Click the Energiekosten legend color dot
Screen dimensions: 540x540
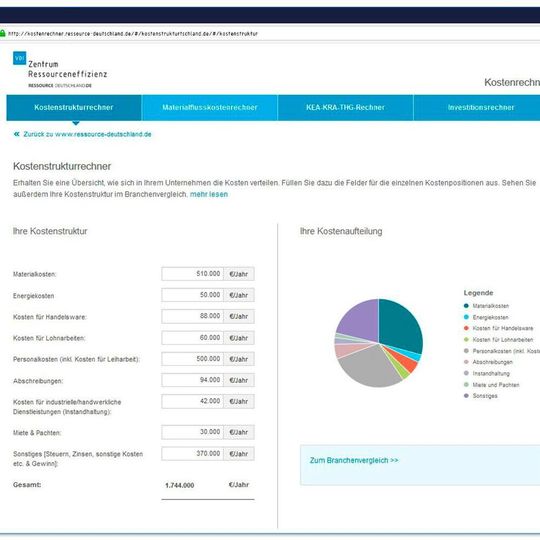click(466, 317)
